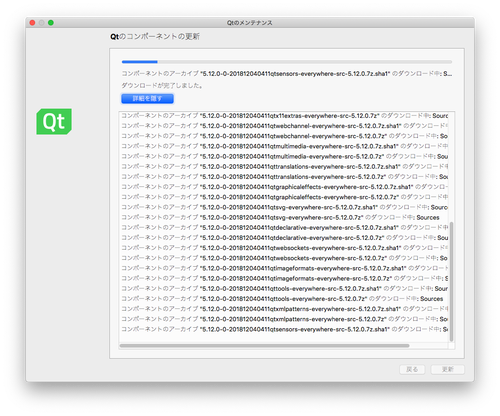Select the qtx11extras-everywhere-src-5.12.0.7z log line
Screen dimensions: 500x416
coord(284,116)
